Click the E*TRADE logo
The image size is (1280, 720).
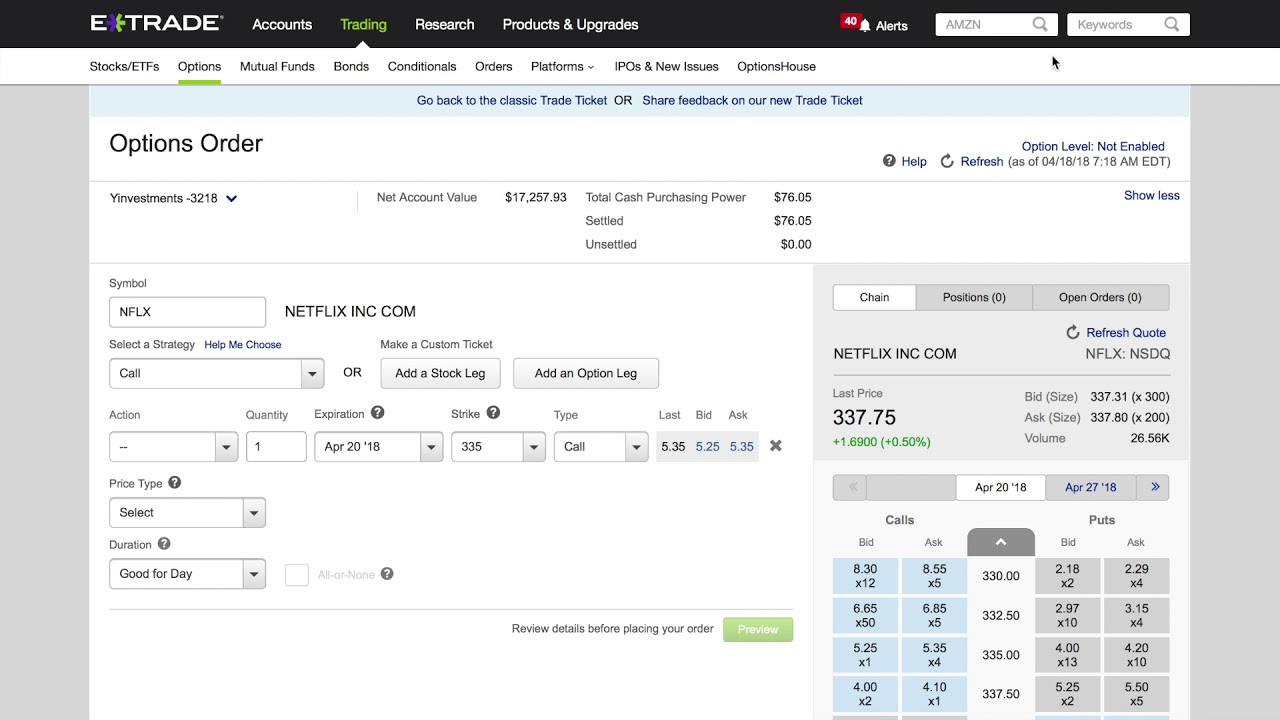point(157,23)
